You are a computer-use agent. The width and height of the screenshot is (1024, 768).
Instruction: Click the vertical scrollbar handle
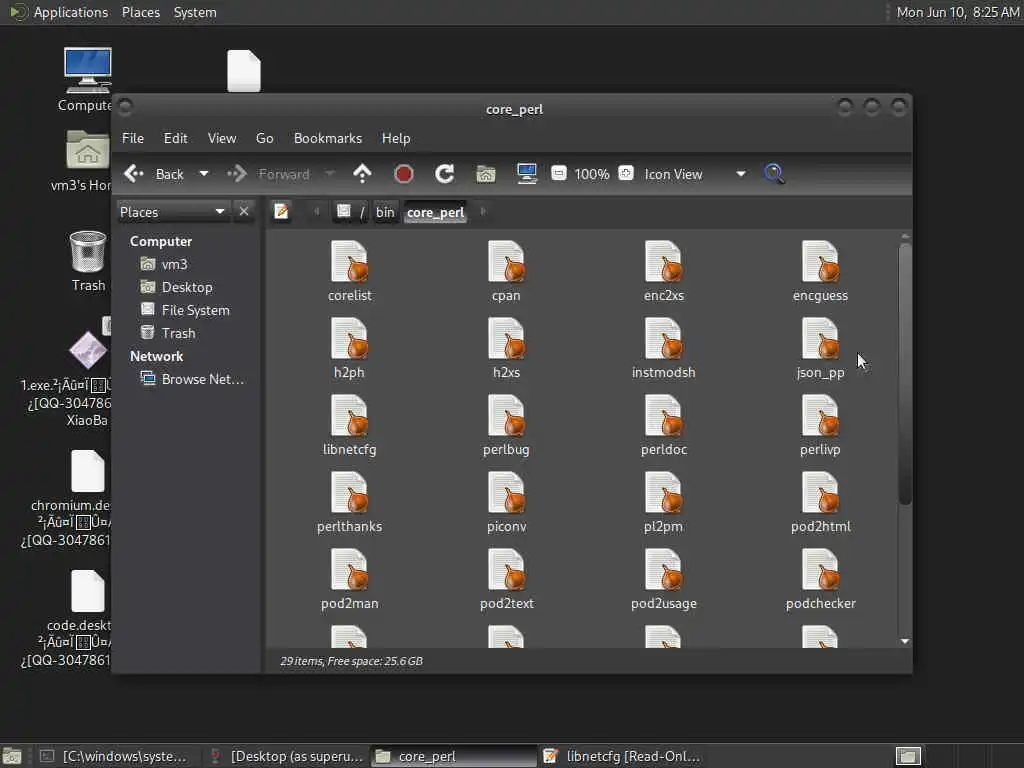(904, 374)
